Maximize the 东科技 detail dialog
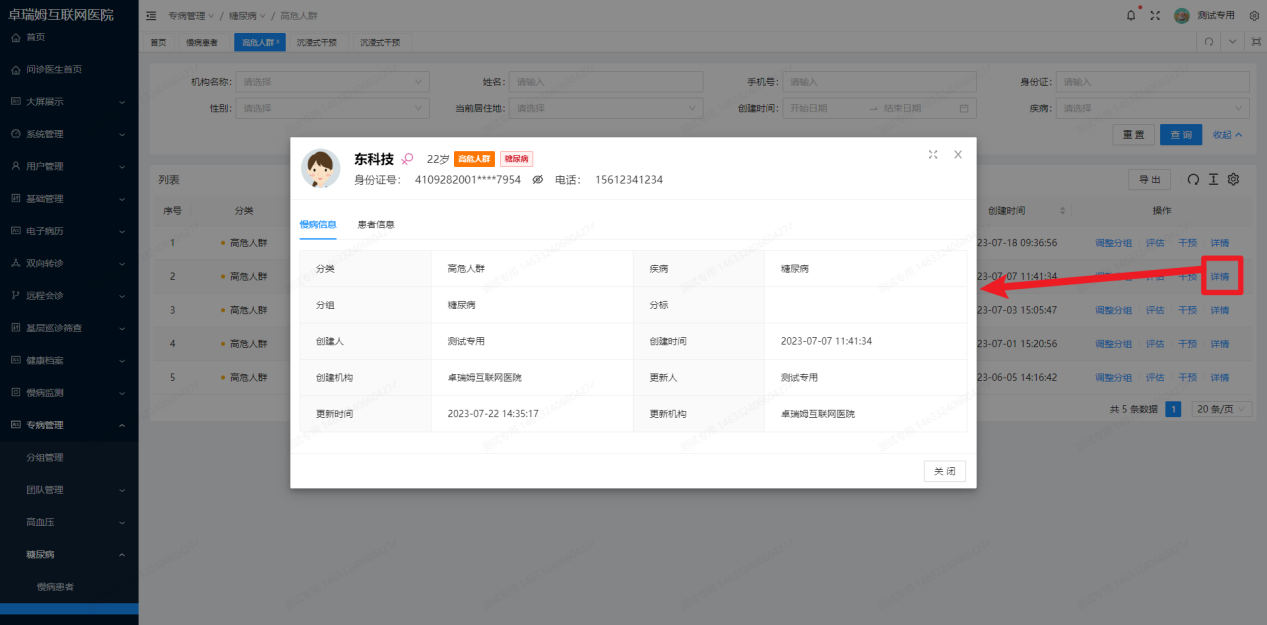The width and height of the screenshot is (1267, 625). (933, 154)
